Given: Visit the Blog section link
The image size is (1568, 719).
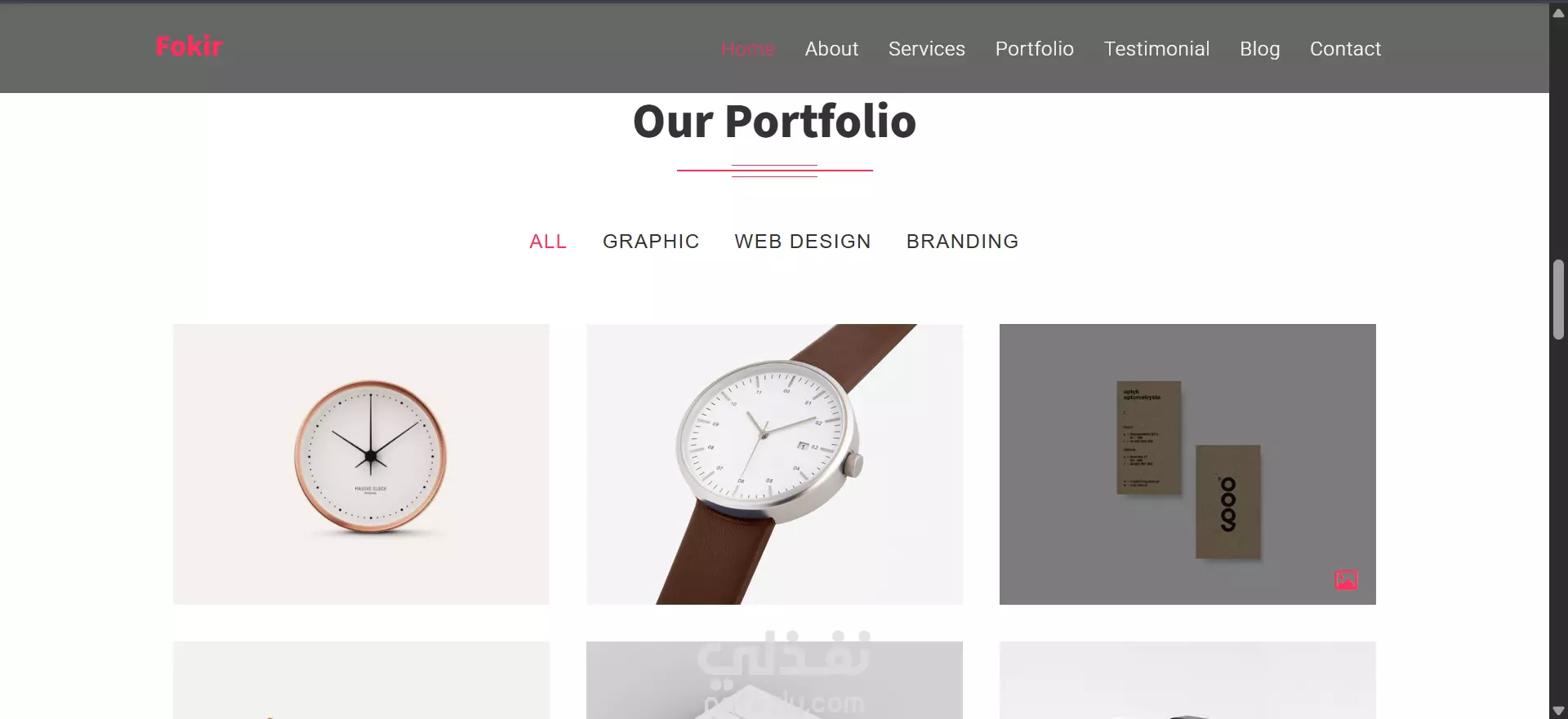Looking at the screenshot, I should click(x=1260, y=49).
